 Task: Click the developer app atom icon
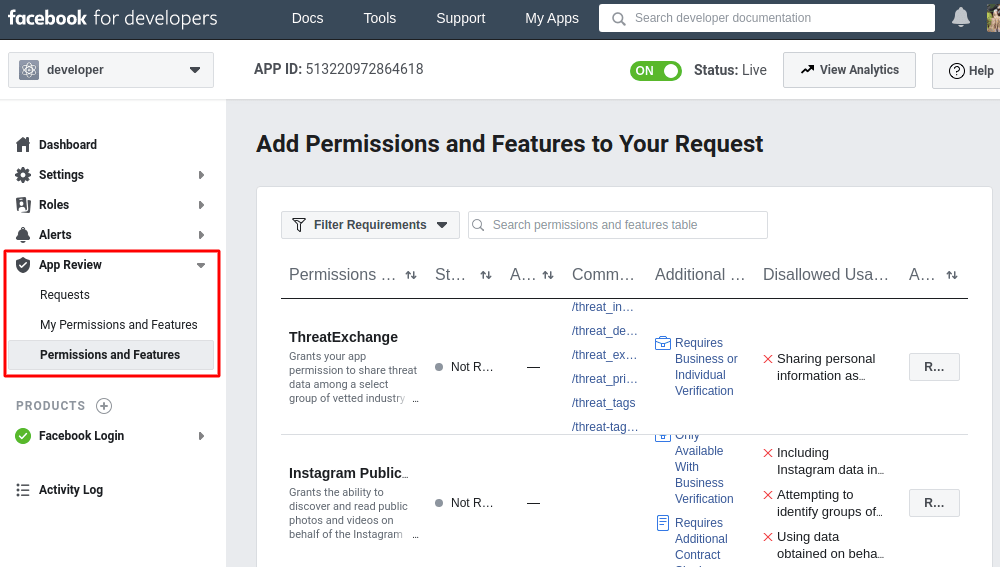coord(29,70)
